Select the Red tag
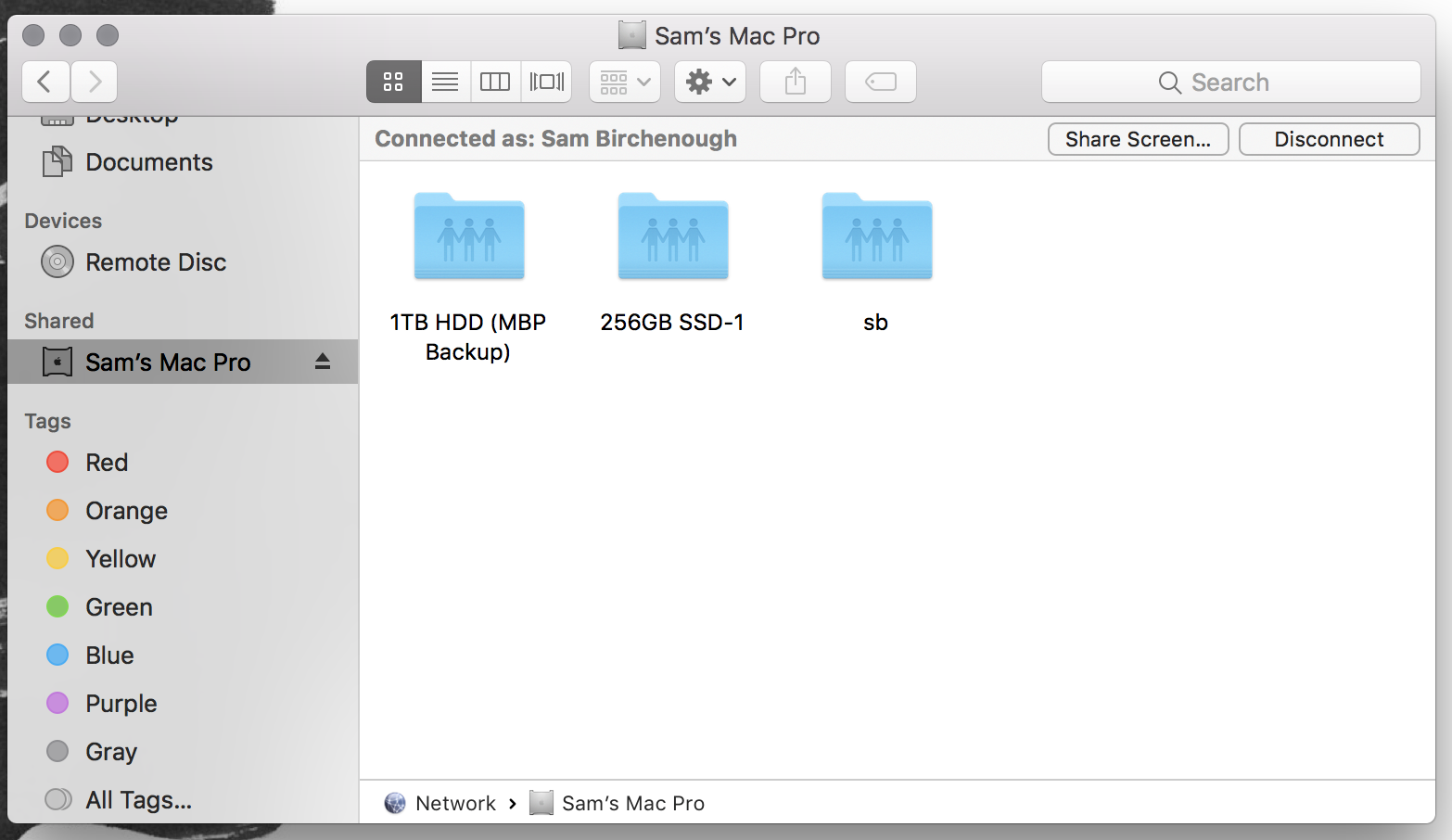This screenshot has width=1452, height=840. point(183,462)
